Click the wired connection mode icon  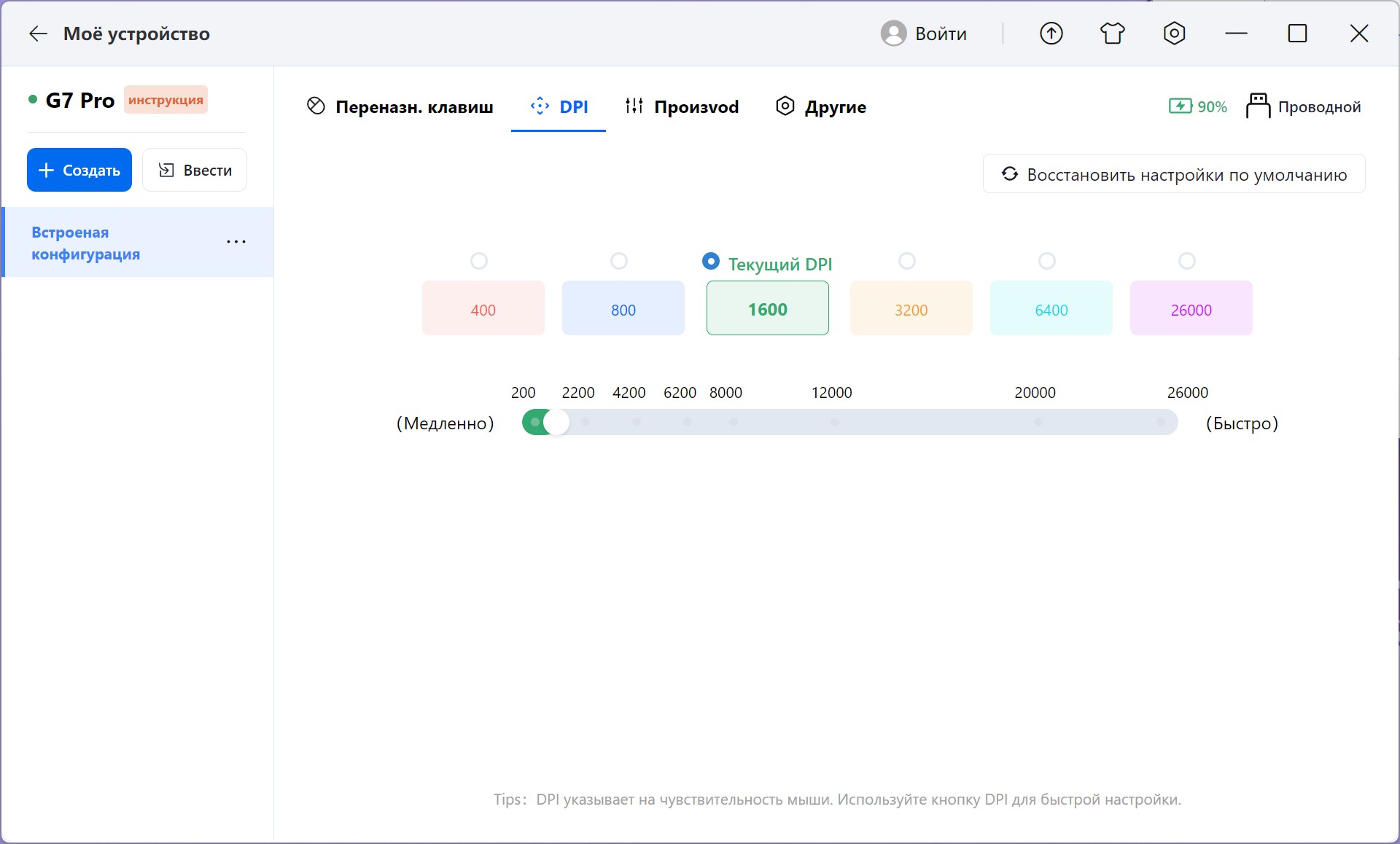pyautogui.click(x=1258, y=106)
